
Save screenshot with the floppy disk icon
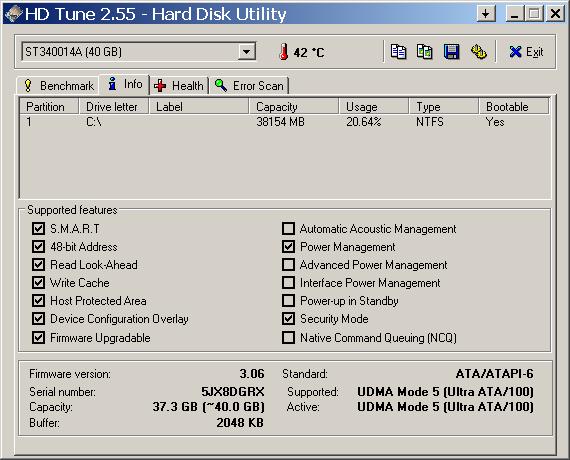[x=451, y=52]
